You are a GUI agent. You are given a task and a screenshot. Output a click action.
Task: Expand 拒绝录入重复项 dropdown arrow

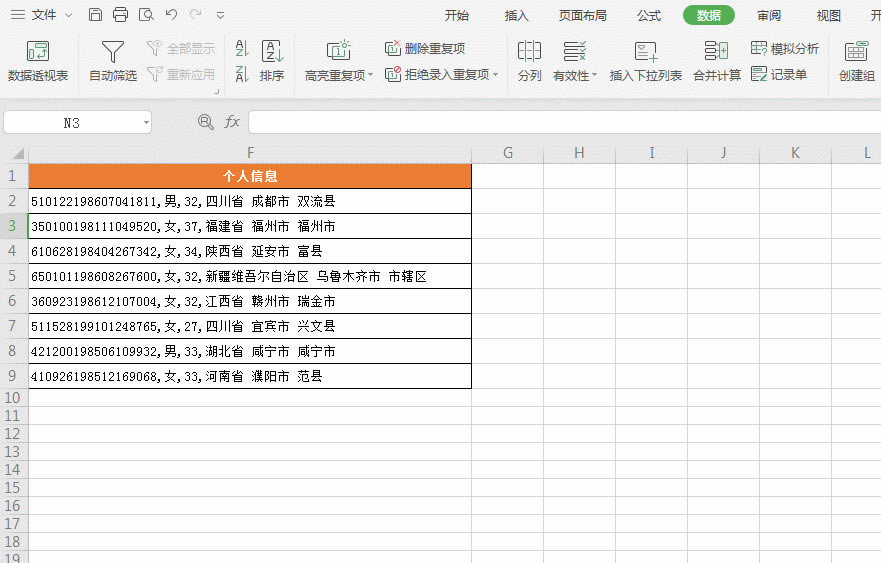(x=496, y=74)
